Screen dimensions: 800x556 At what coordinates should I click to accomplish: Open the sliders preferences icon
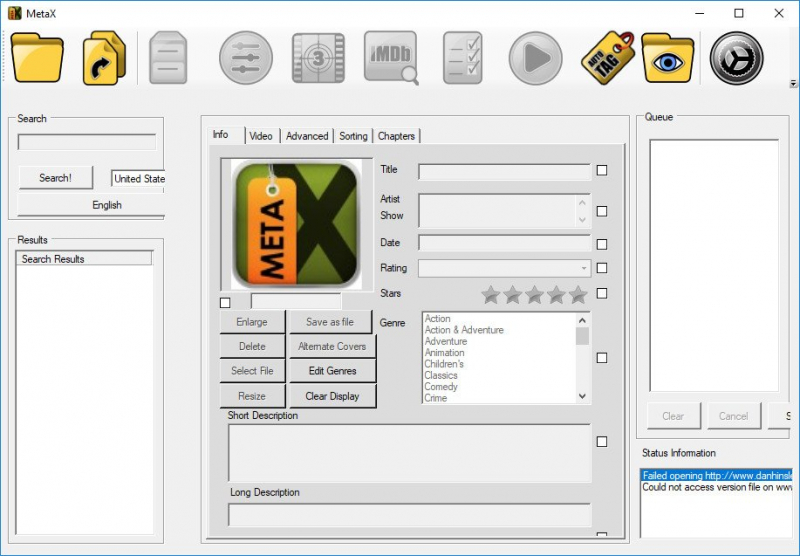245,58
